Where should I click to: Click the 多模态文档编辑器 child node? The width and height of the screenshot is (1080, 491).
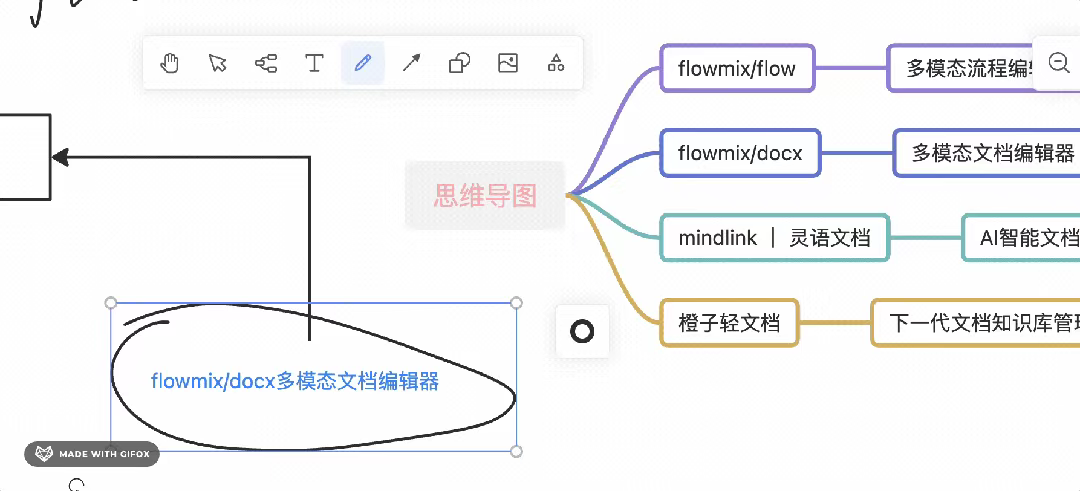tap(986, 152)
